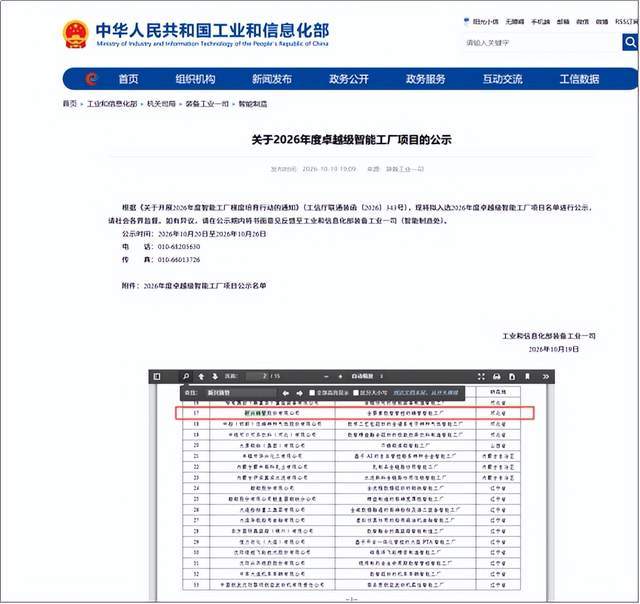Open the 首页 navigation tab
This screenshot has width=640, height=604.
(128, 79)
